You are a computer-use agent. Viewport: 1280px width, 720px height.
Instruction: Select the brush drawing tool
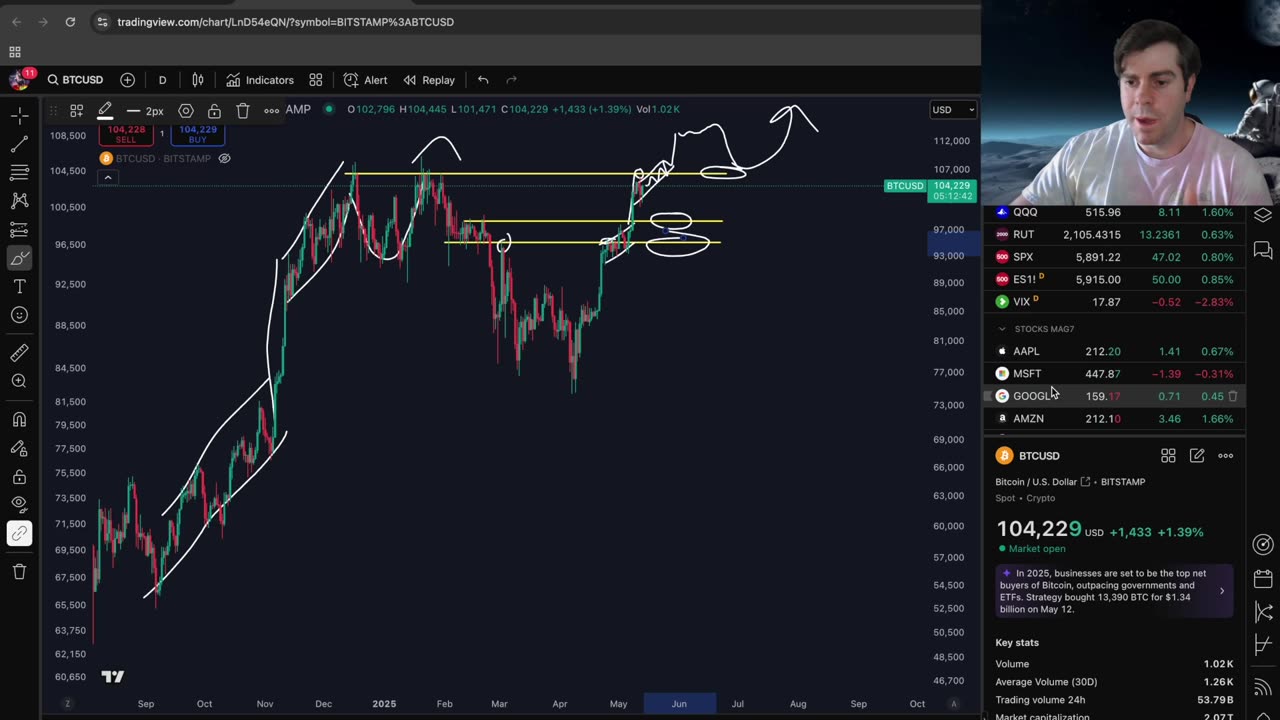click(19, 259)
